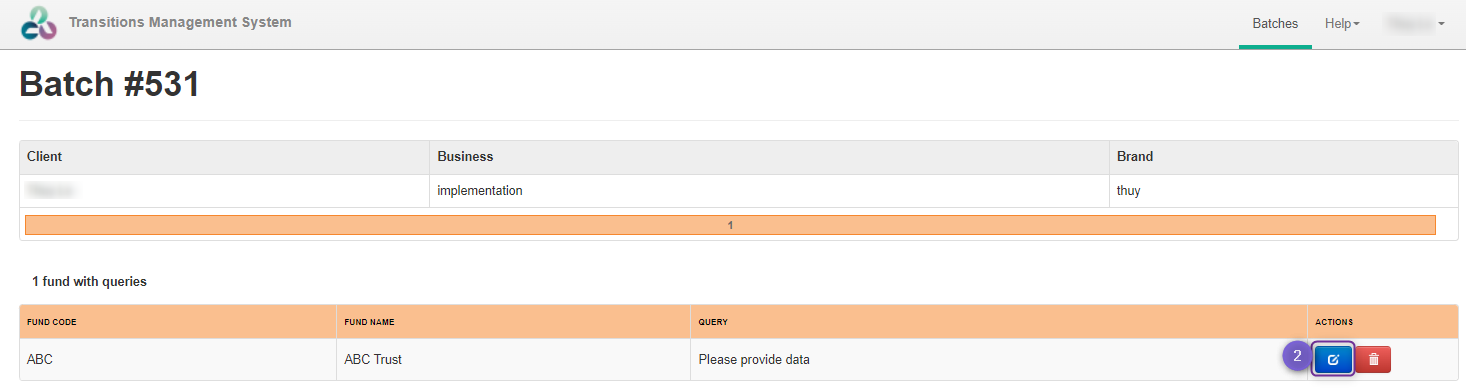
Task: Click the Transitions Management System title
Action: 180,22
